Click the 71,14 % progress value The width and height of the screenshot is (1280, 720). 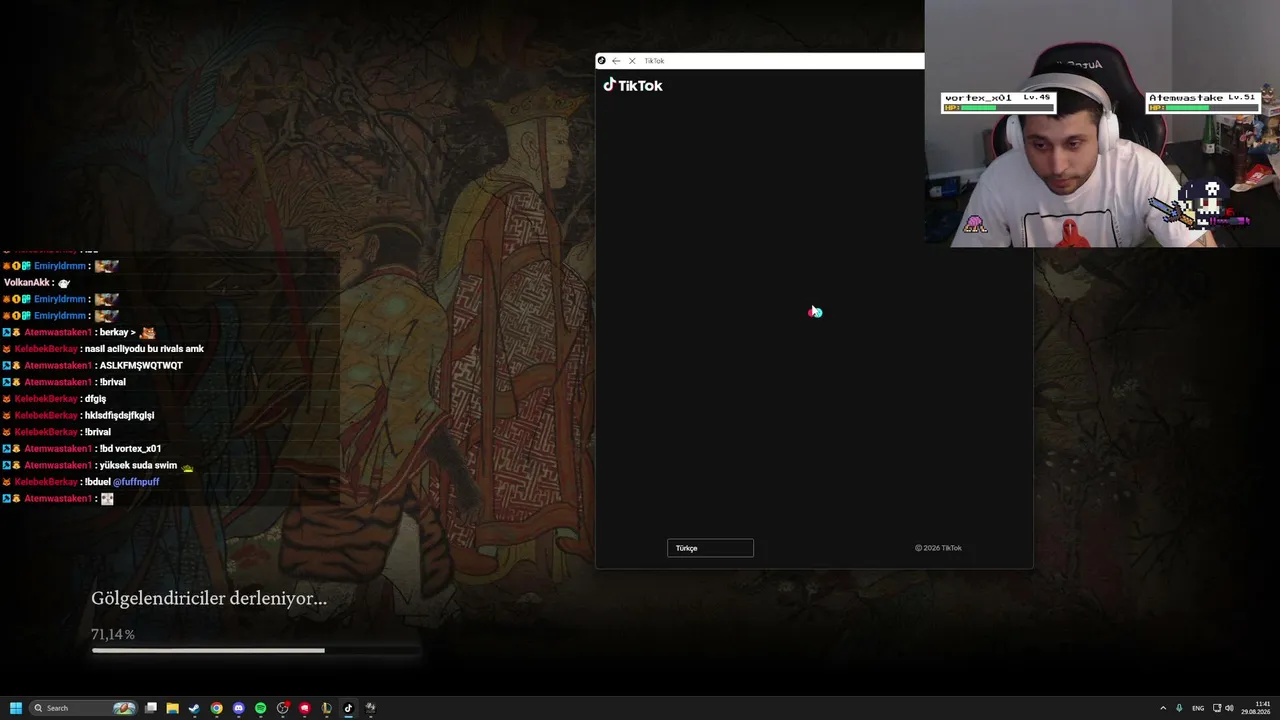(113, 635)
